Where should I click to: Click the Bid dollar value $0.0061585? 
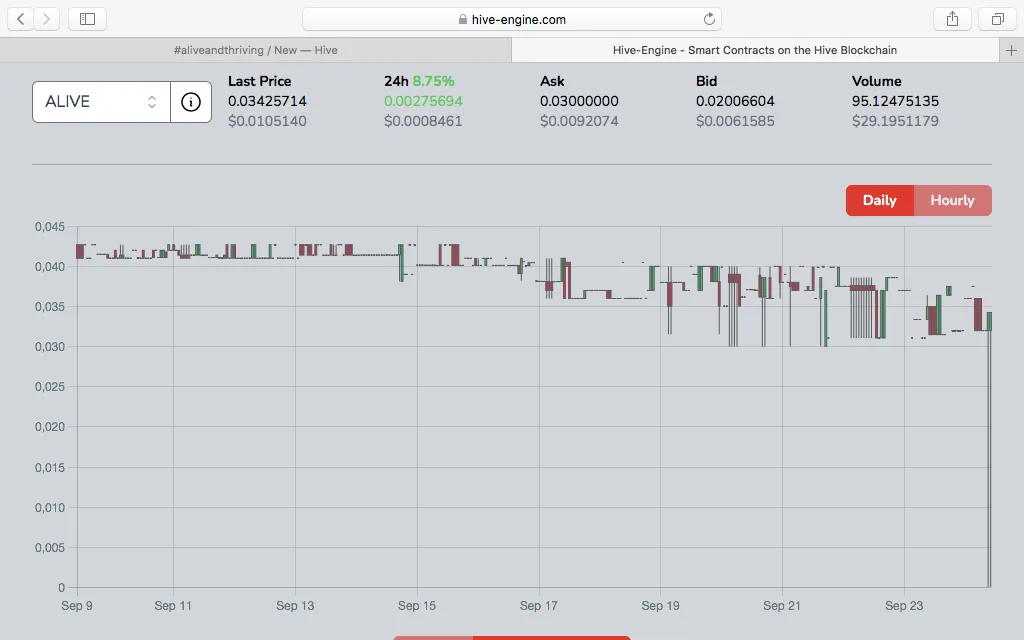pos(735,121)
